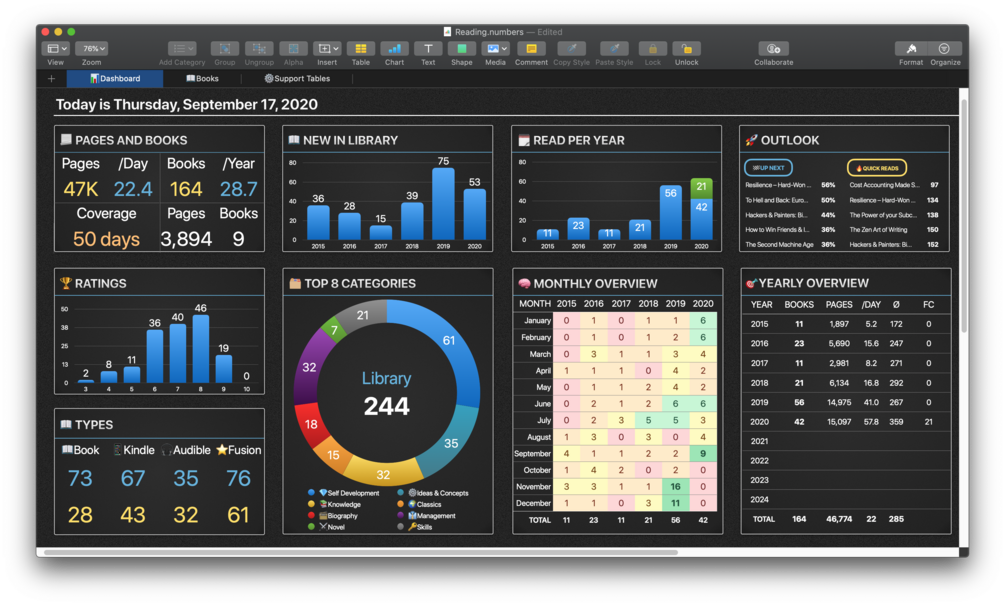
Task: Open the Organize sidebar
Action: [945, 49]
